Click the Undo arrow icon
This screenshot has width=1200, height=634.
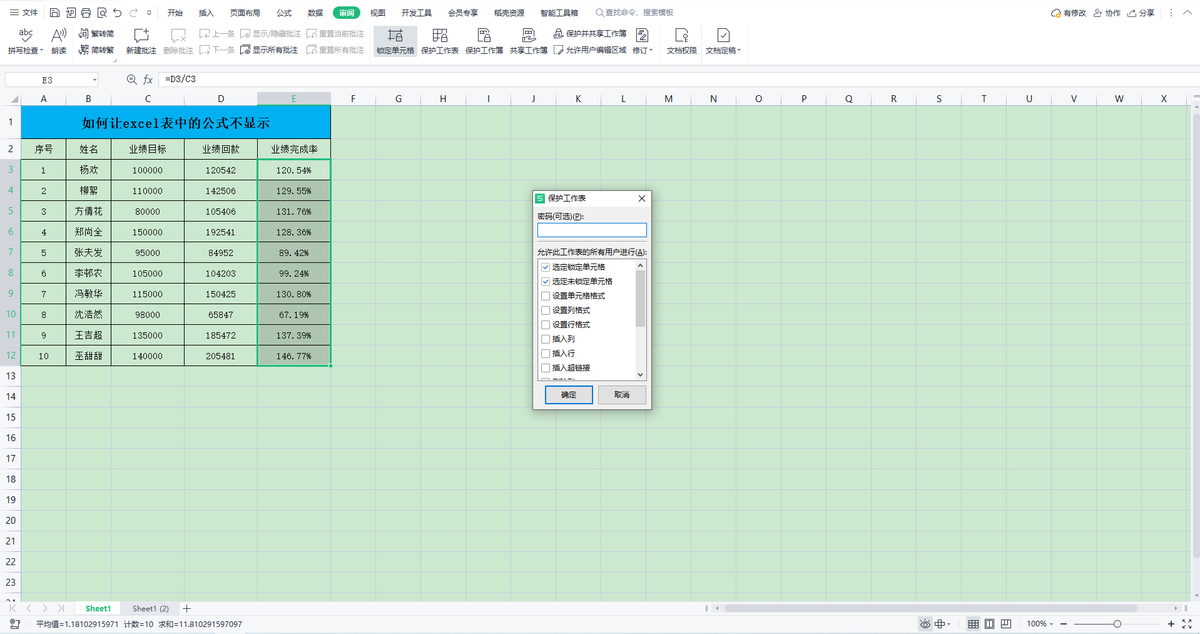click(x=117, y=13)
